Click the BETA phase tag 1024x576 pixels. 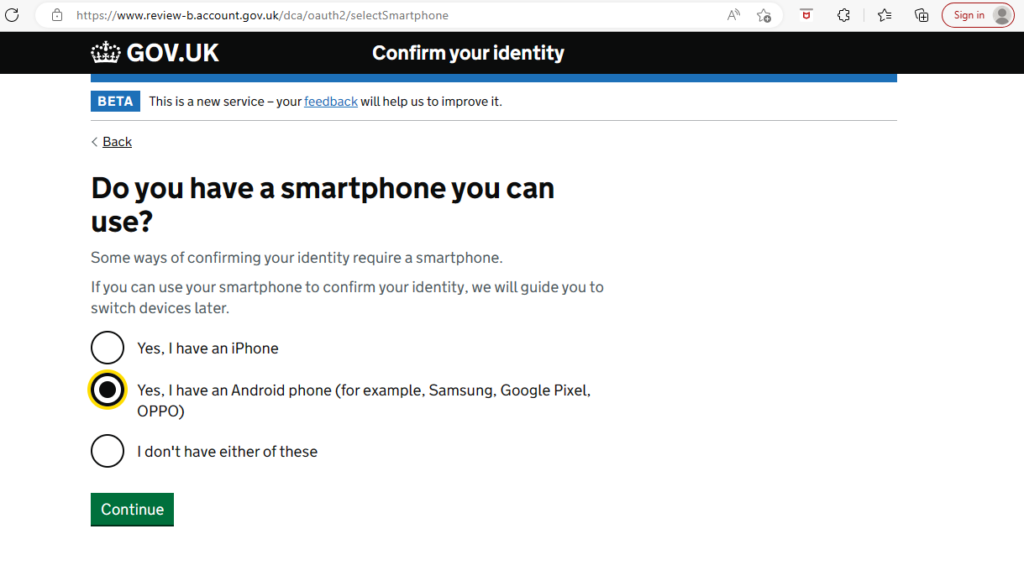pyautogui.click(x=115, y=101)
